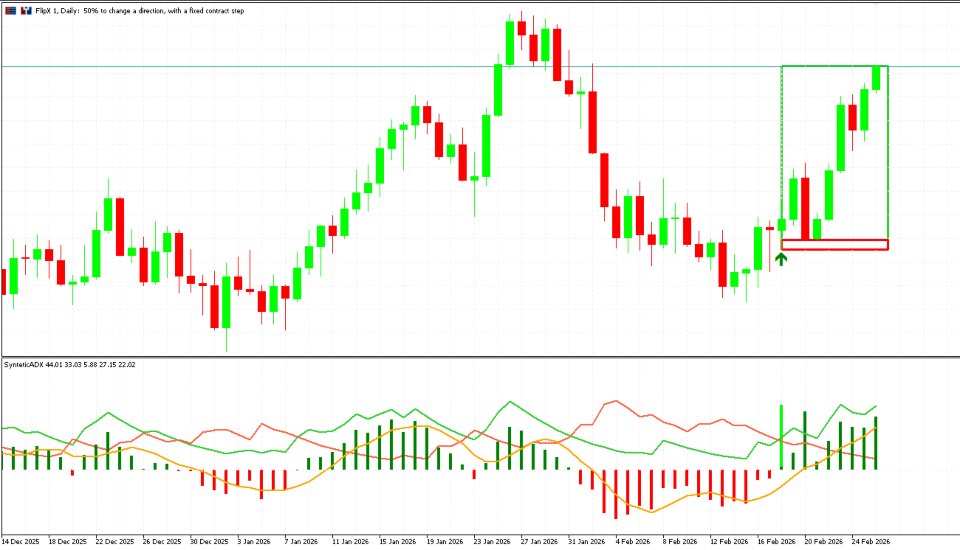Click the 31 Jan 2026 date label
This screenshot has height=550, width=960.
[x=587, y=541]
